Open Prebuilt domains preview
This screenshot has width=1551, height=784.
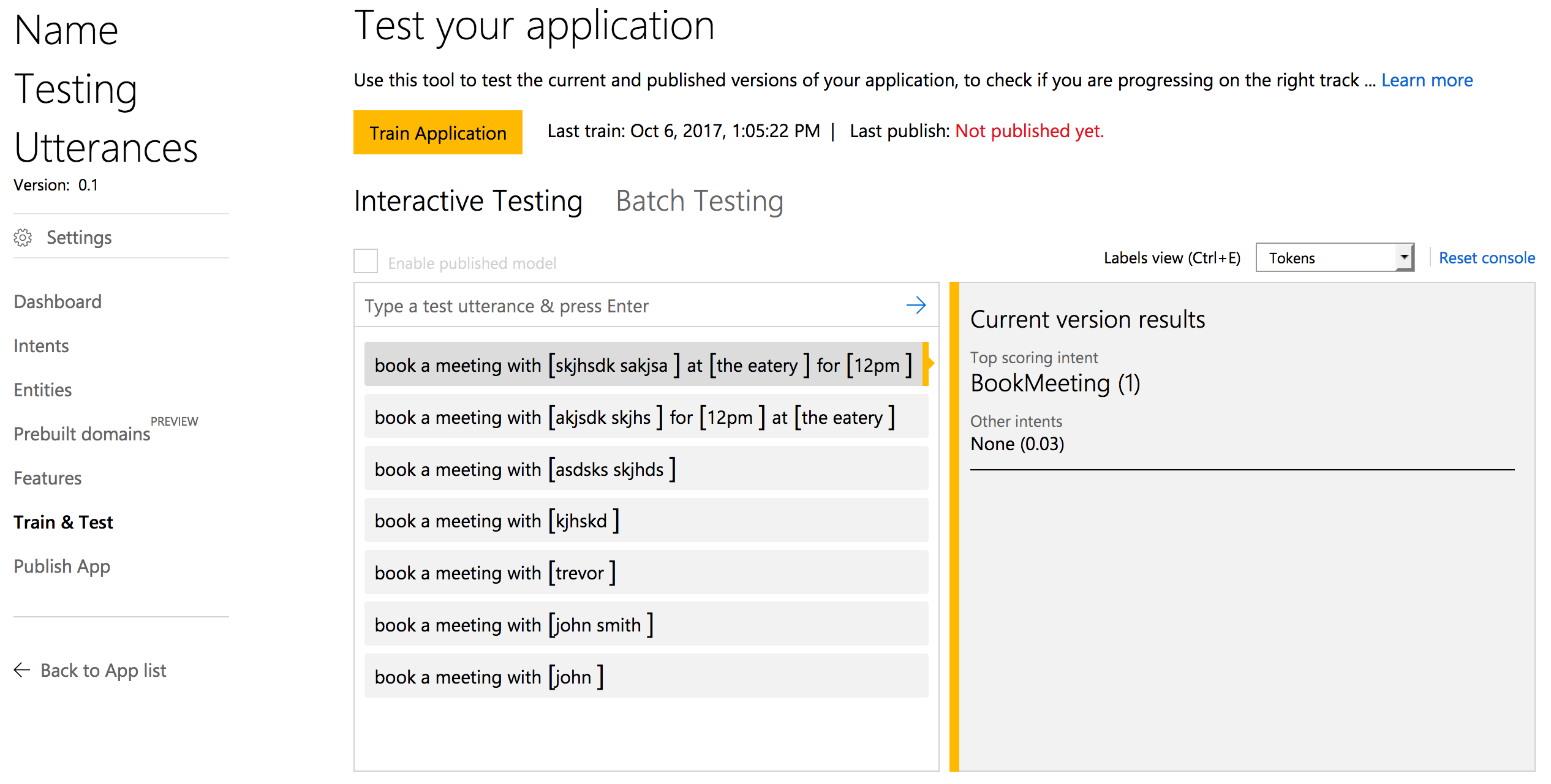[81, 434]
